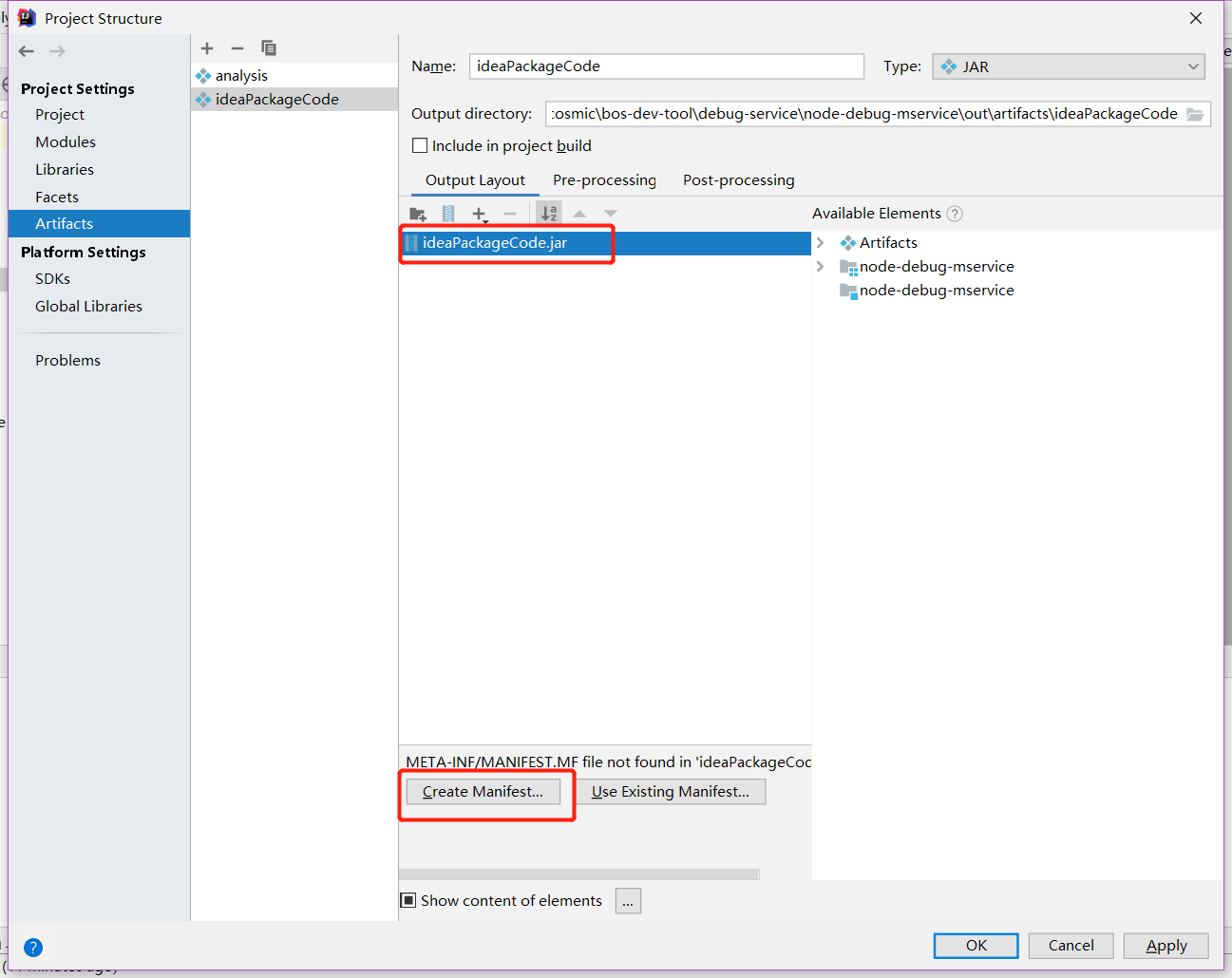Click ideaPackageCode.jar archive icon
1232x978 pixels.
tap(411, 243)
